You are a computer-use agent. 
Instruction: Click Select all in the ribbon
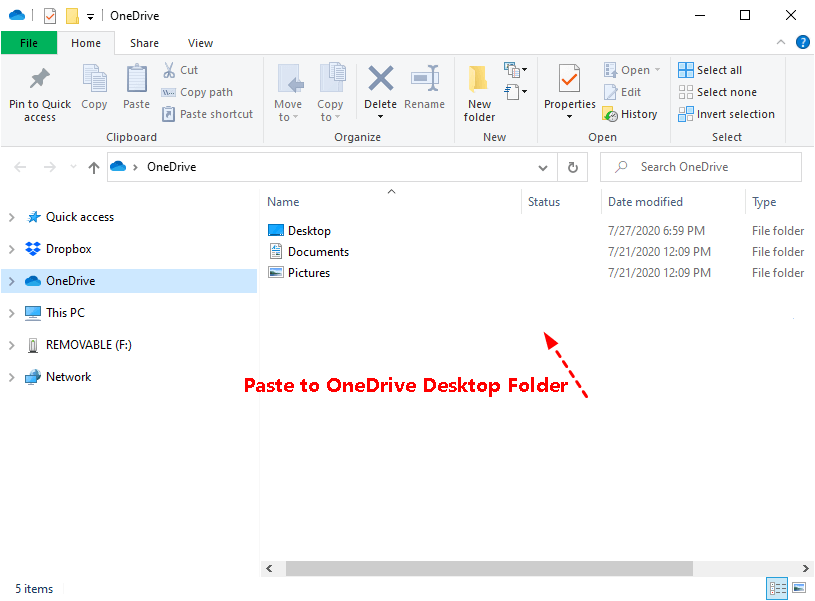pos(710,70)
